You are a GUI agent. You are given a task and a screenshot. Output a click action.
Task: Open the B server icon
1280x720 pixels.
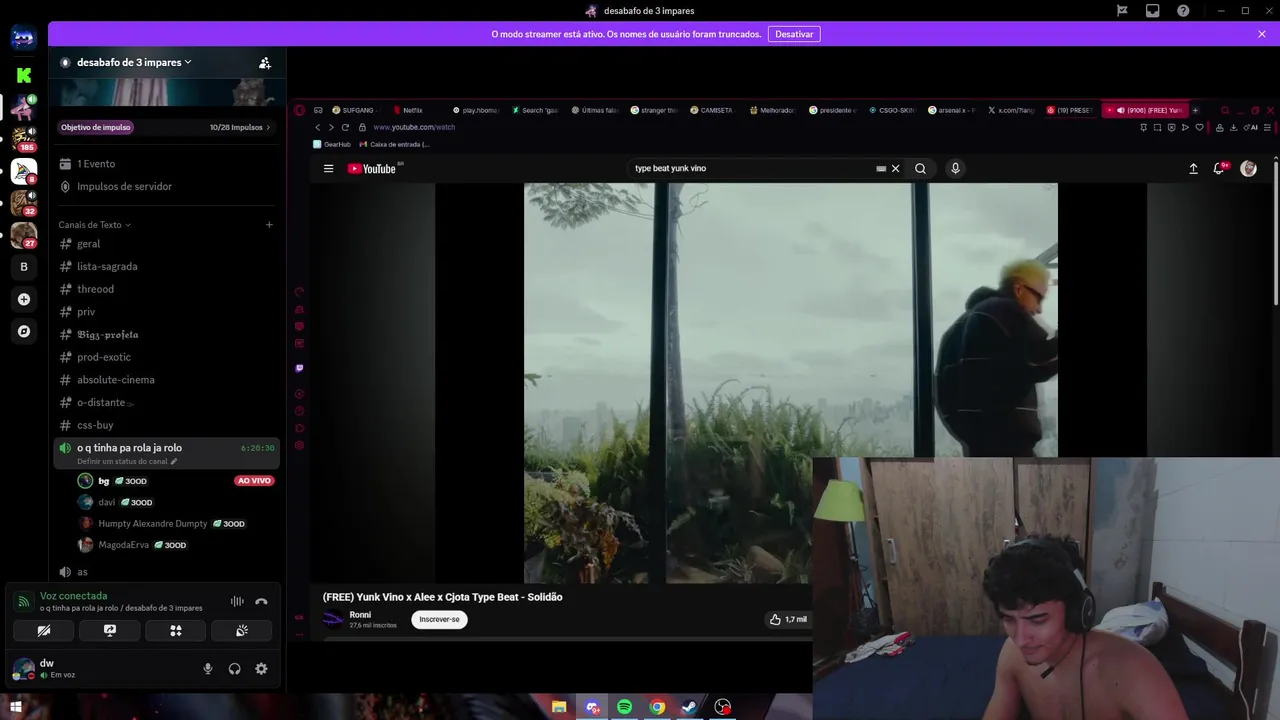coord(24,267)
